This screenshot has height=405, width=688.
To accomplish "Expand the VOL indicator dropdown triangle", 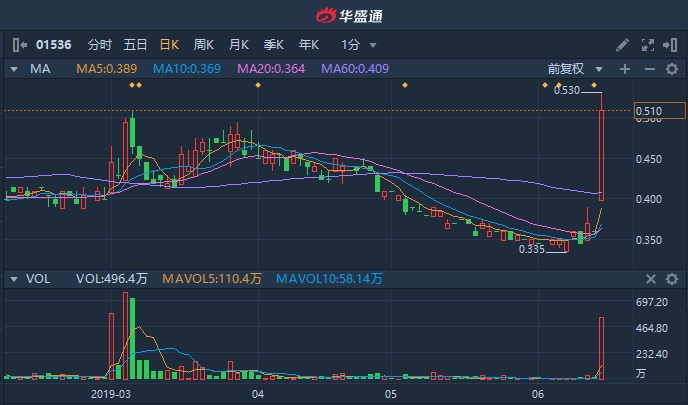I will [x=14, y=279].
